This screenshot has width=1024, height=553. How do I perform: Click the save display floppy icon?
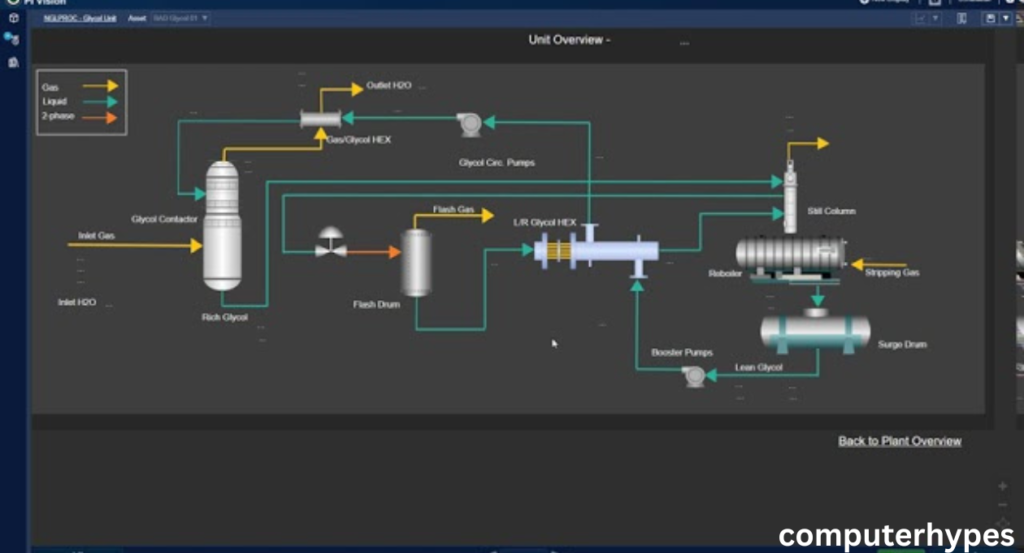(x=990, y=18)
